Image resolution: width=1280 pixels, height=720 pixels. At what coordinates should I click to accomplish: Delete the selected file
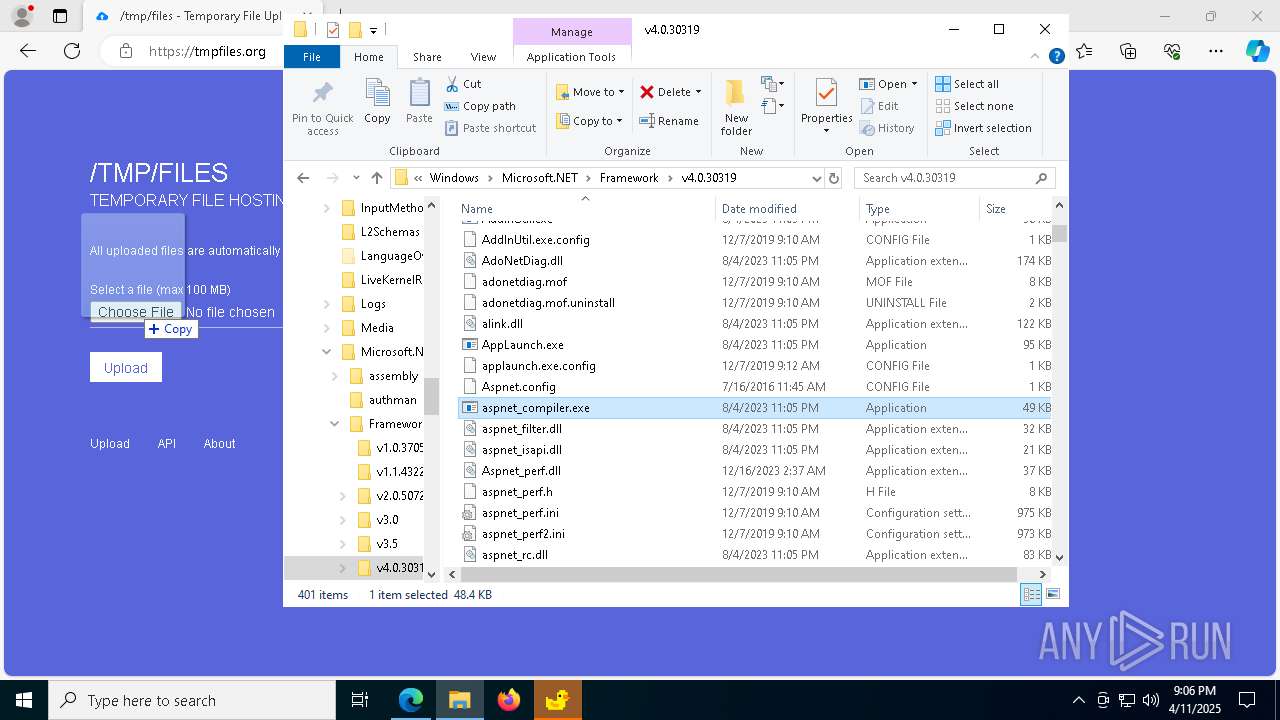click(x=666, y=92)
